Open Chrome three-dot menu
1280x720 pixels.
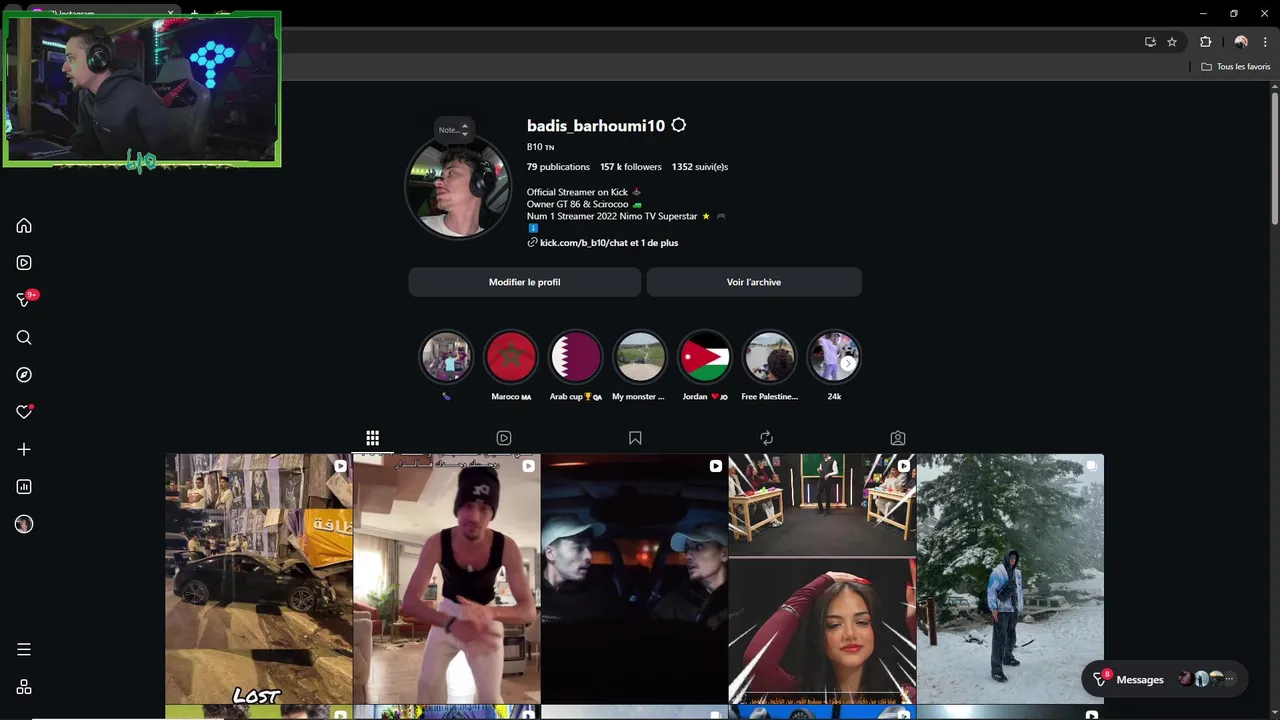[x=1265, y=42]
